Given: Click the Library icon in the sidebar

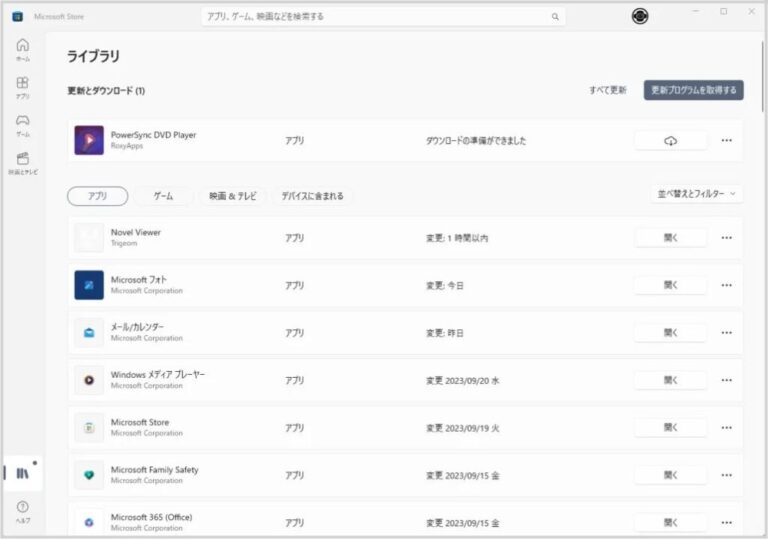Looking at the screenshot, I should tap(22, 472).
